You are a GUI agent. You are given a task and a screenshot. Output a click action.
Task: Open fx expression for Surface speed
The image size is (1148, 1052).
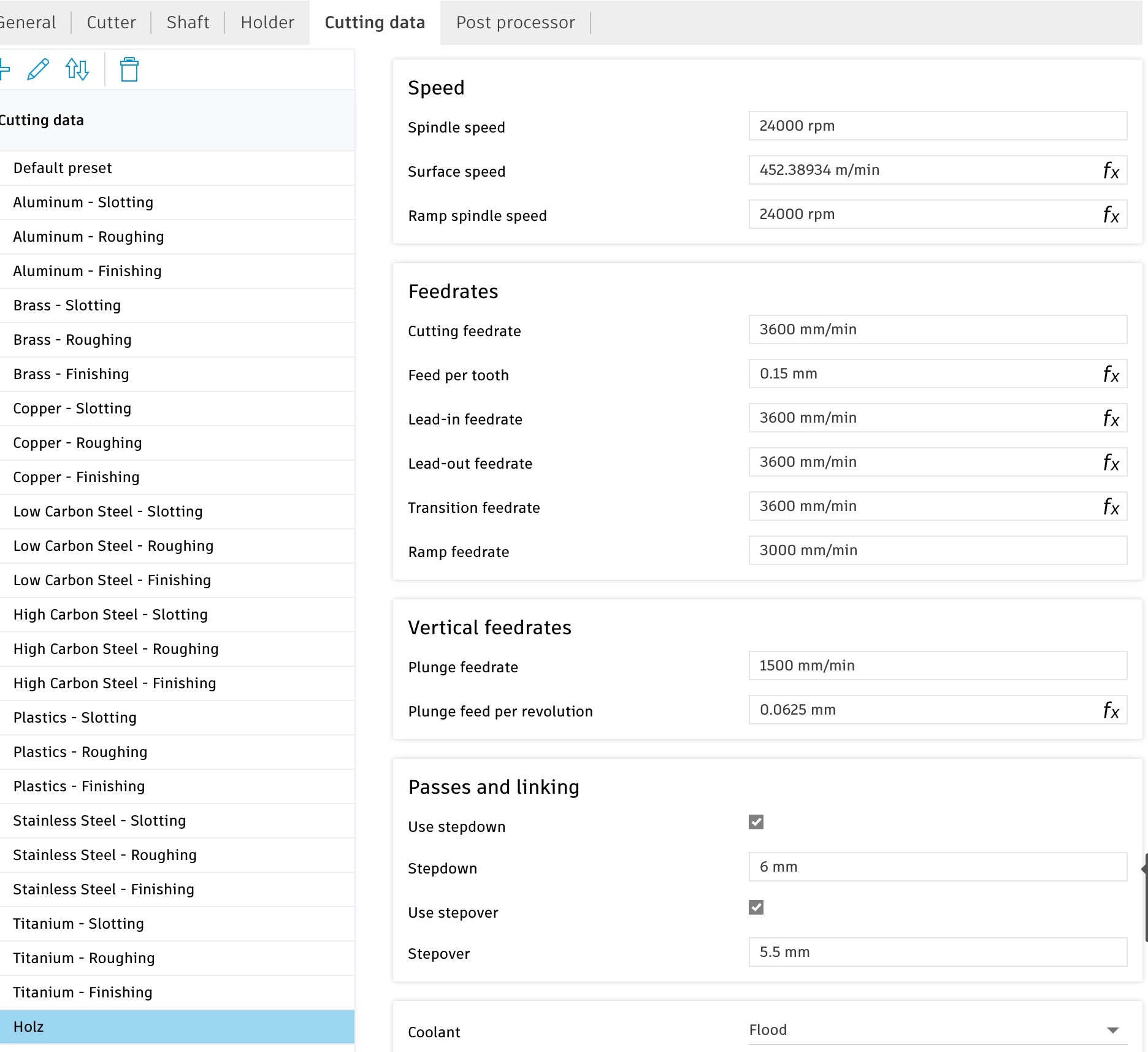[1111, 170]
